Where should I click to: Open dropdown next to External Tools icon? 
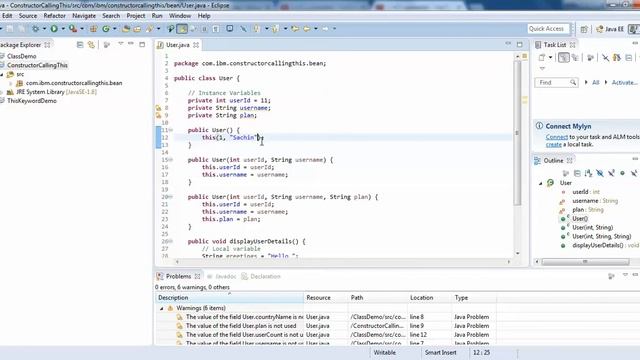82,29
